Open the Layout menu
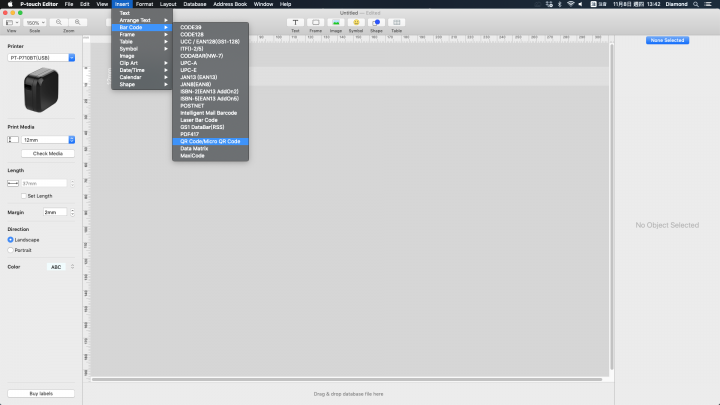720x405 pixels. click(168, 4)
